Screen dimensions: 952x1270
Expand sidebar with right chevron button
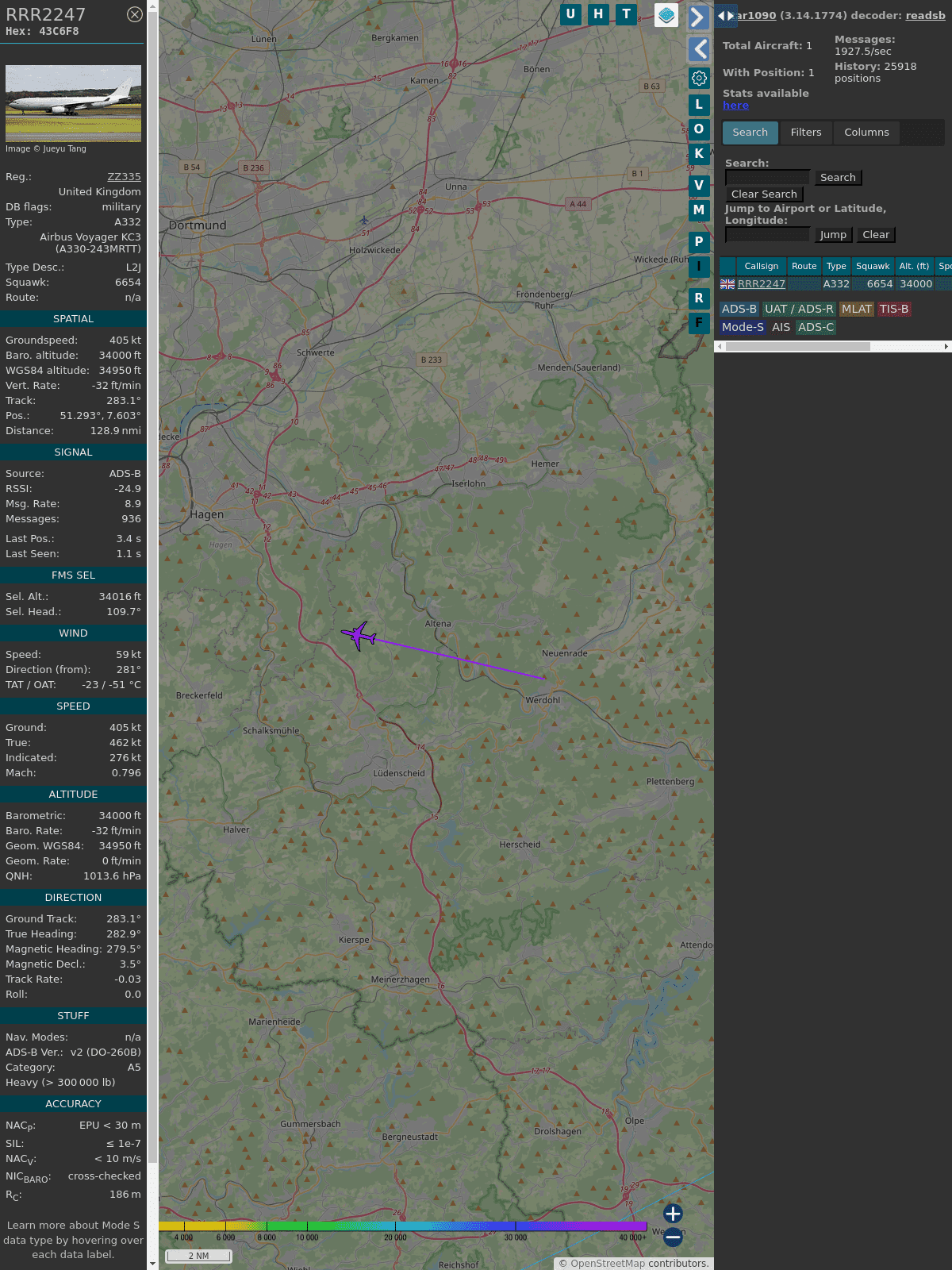coord(698,17)
